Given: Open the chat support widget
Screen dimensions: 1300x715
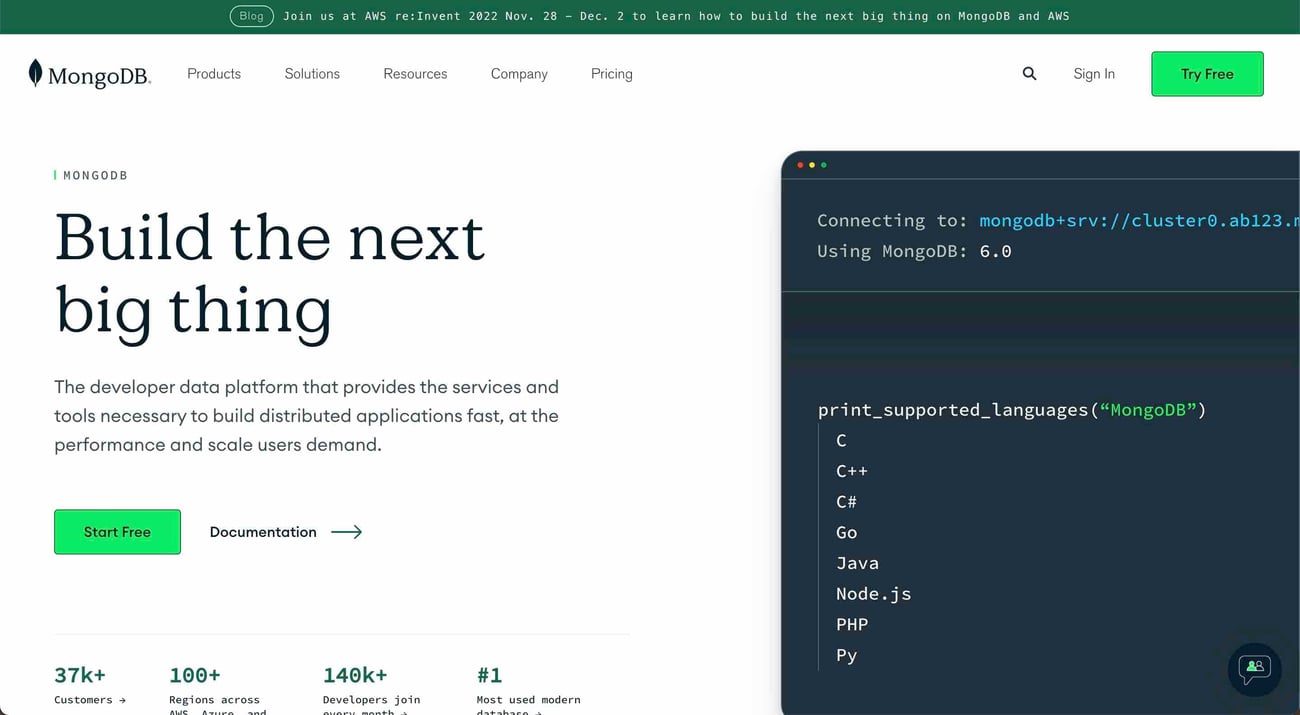Looking at the screenshot, I should [1254, 668].
